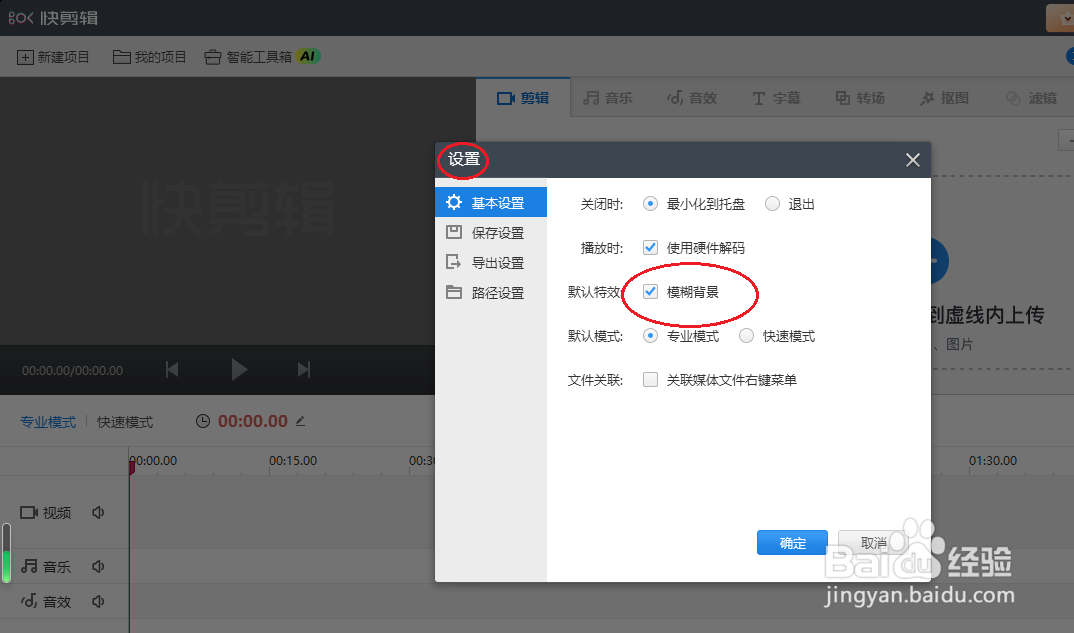Viewport: 1074px width, 633px height.
Task: Click the 音效 track icon
Action: point(29,601)
